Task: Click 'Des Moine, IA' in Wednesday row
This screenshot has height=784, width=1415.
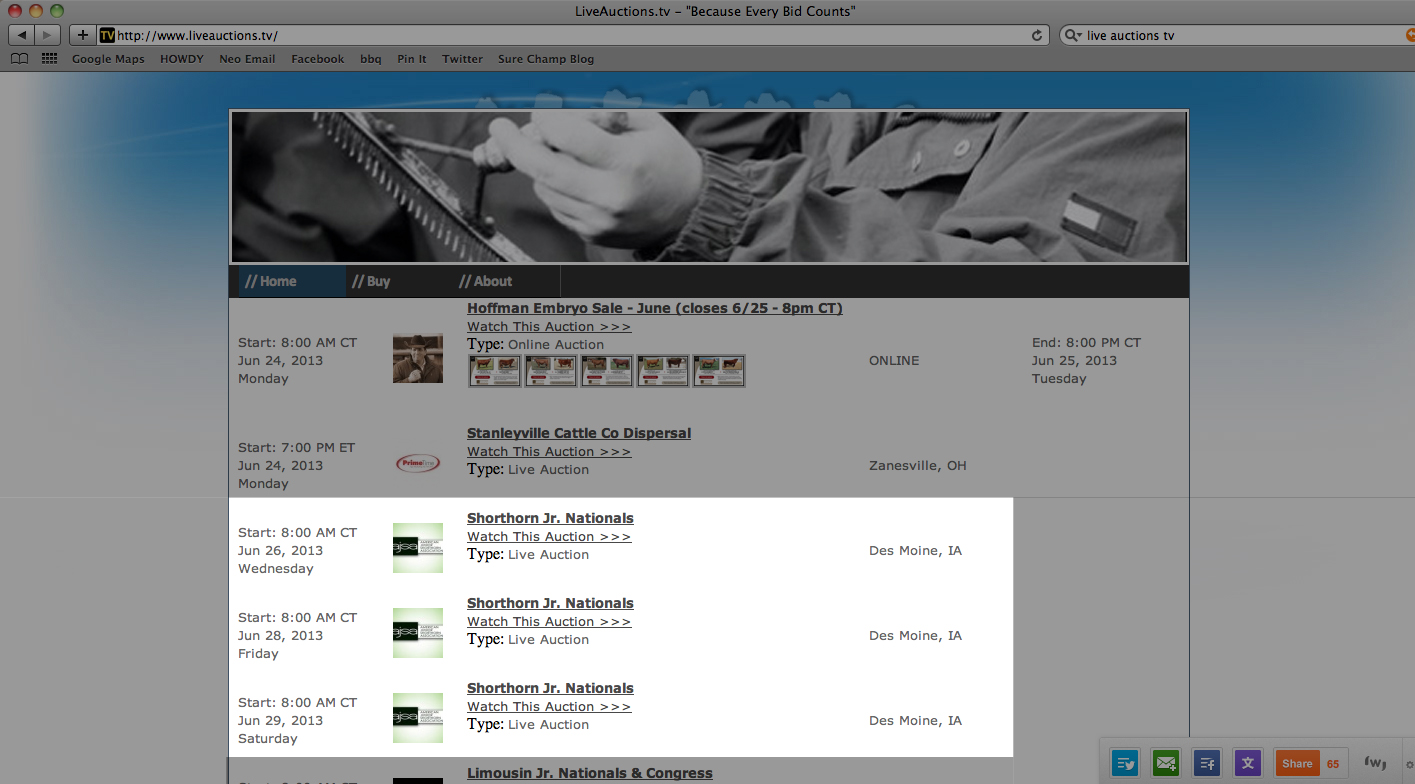Action: click(x=915, y=551)
